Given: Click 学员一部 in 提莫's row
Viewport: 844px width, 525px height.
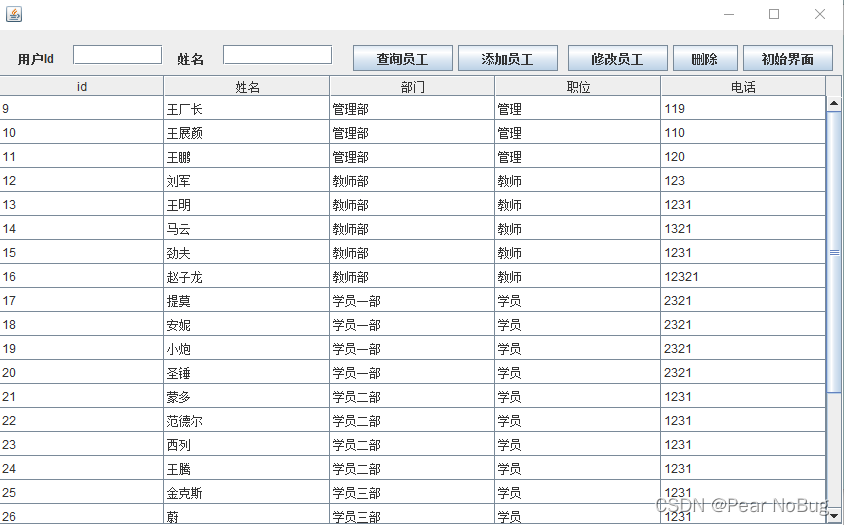Looking at the screenshot, I should tap(412, 300).
